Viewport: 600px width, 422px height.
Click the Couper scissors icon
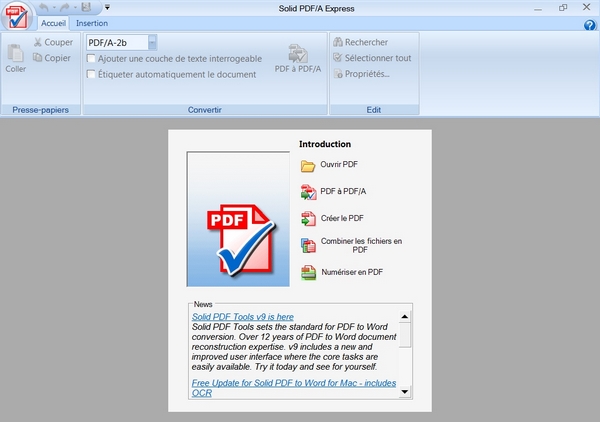[x=38, y=42]
